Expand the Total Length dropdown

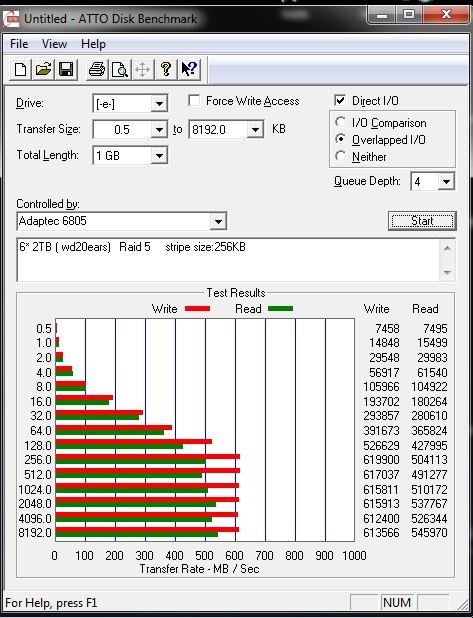pos(159,156)
